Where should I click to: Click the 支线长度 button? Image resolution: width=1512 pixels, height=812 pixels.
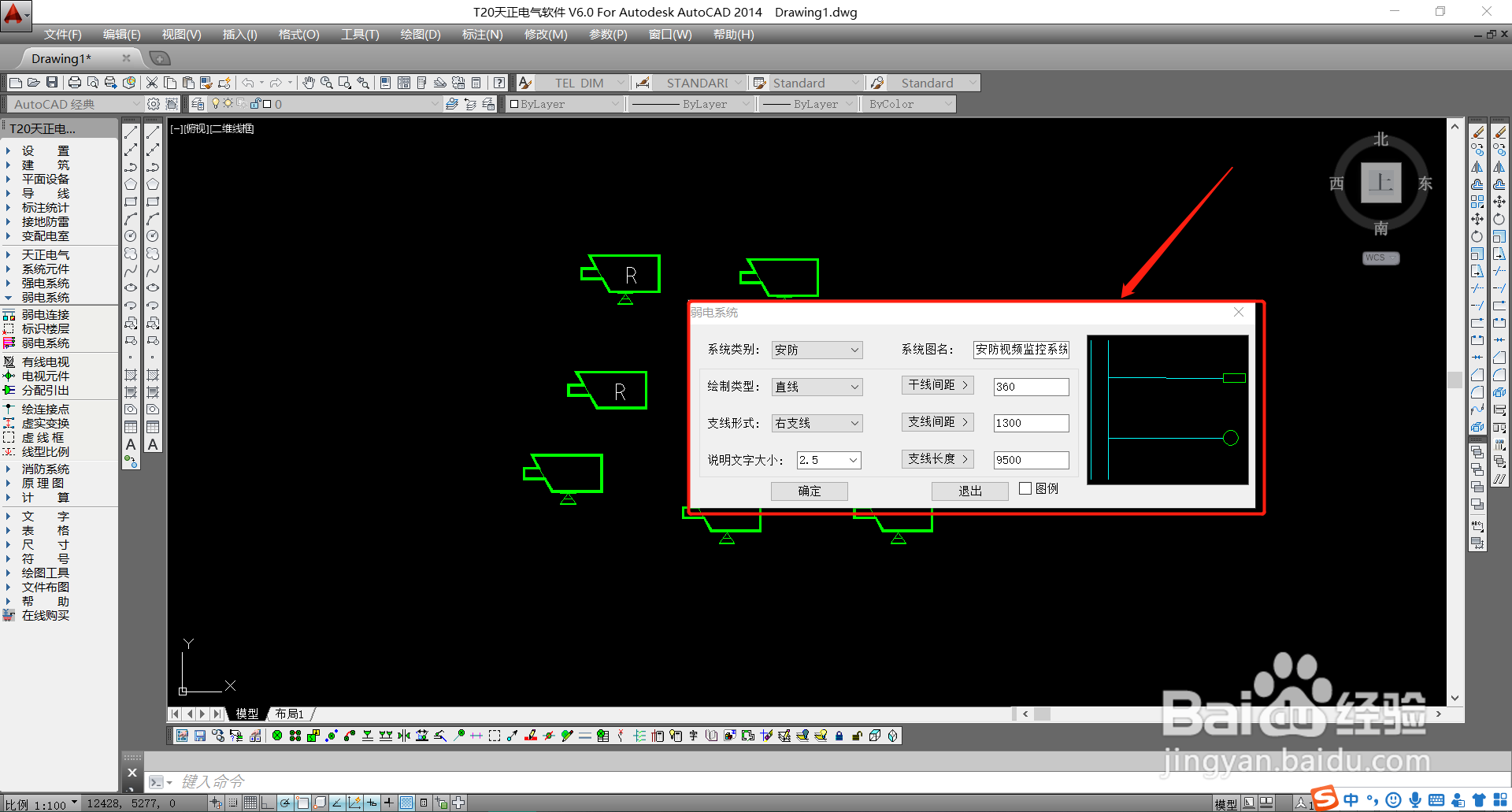pyautogui.click(x=937, y=459)
